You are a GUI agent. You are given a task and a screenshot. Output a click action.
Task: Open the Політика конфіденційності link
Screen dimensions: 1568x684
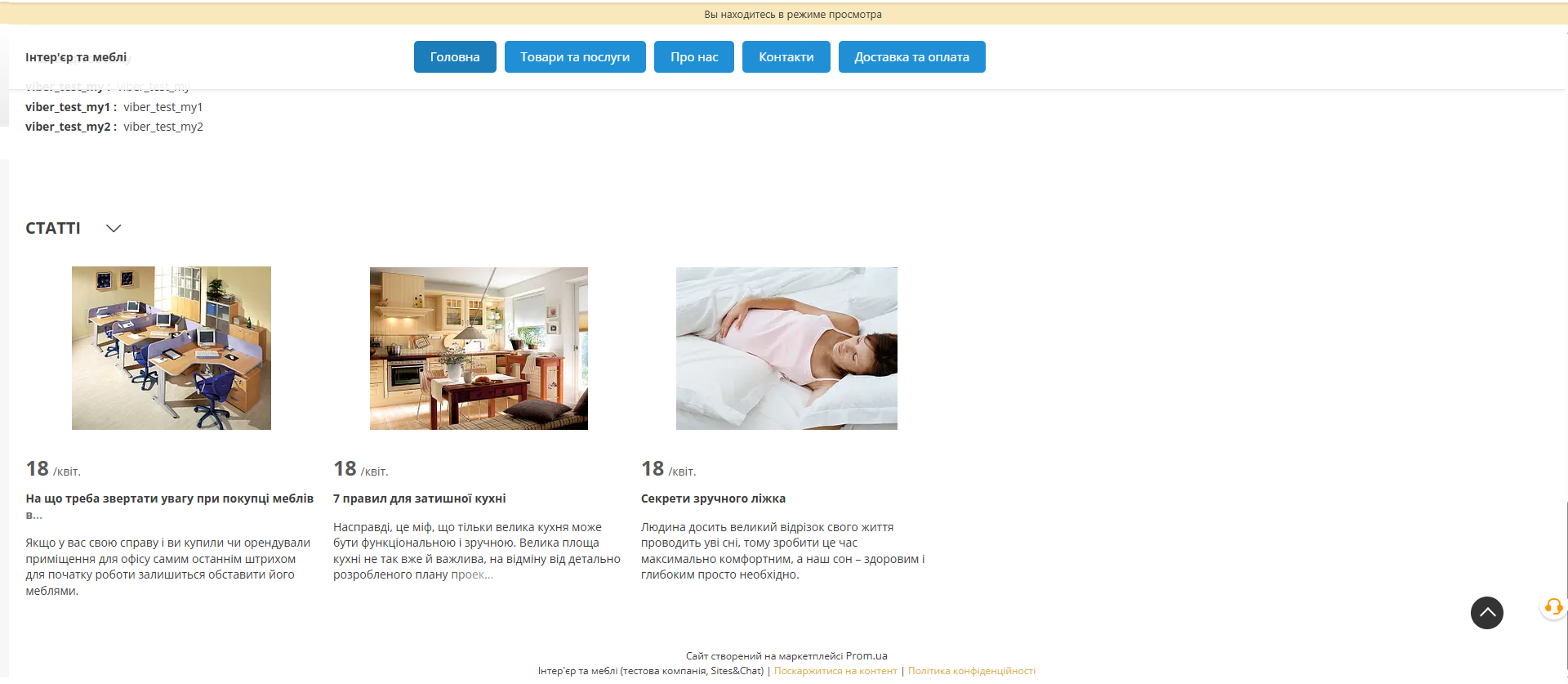click(x=972, y=671)
